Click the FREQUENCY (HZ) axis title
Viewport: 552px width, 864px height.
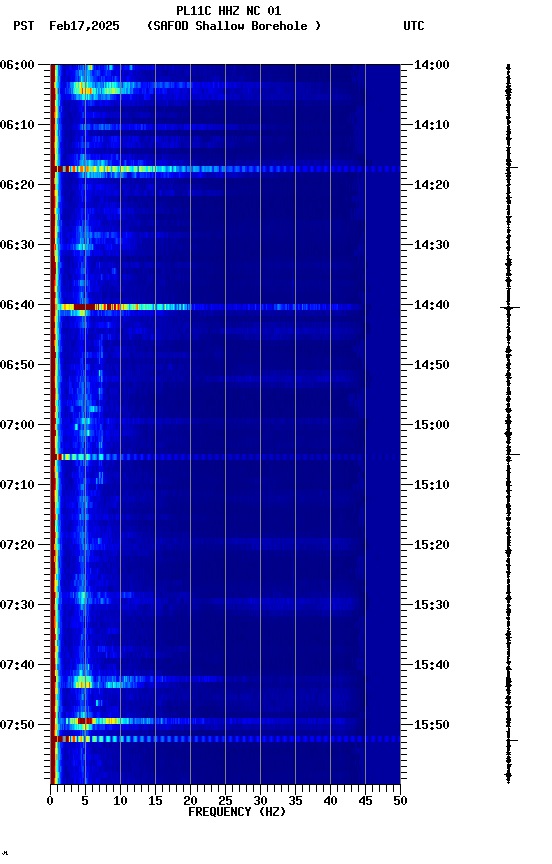click(237, 813)
